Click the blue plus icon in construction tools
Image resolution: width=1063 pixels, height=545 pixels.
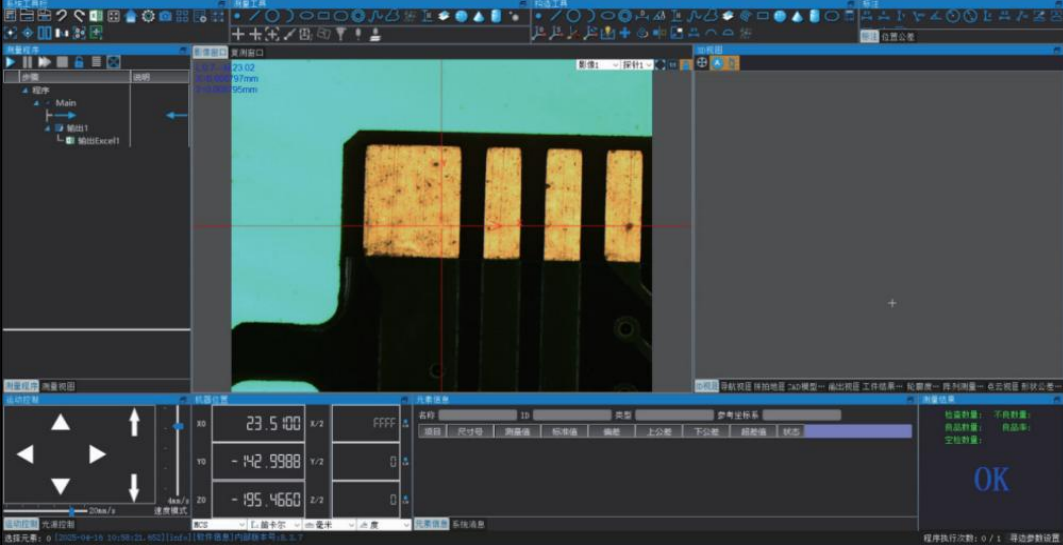pyautogui.click(x=625, y=33)
